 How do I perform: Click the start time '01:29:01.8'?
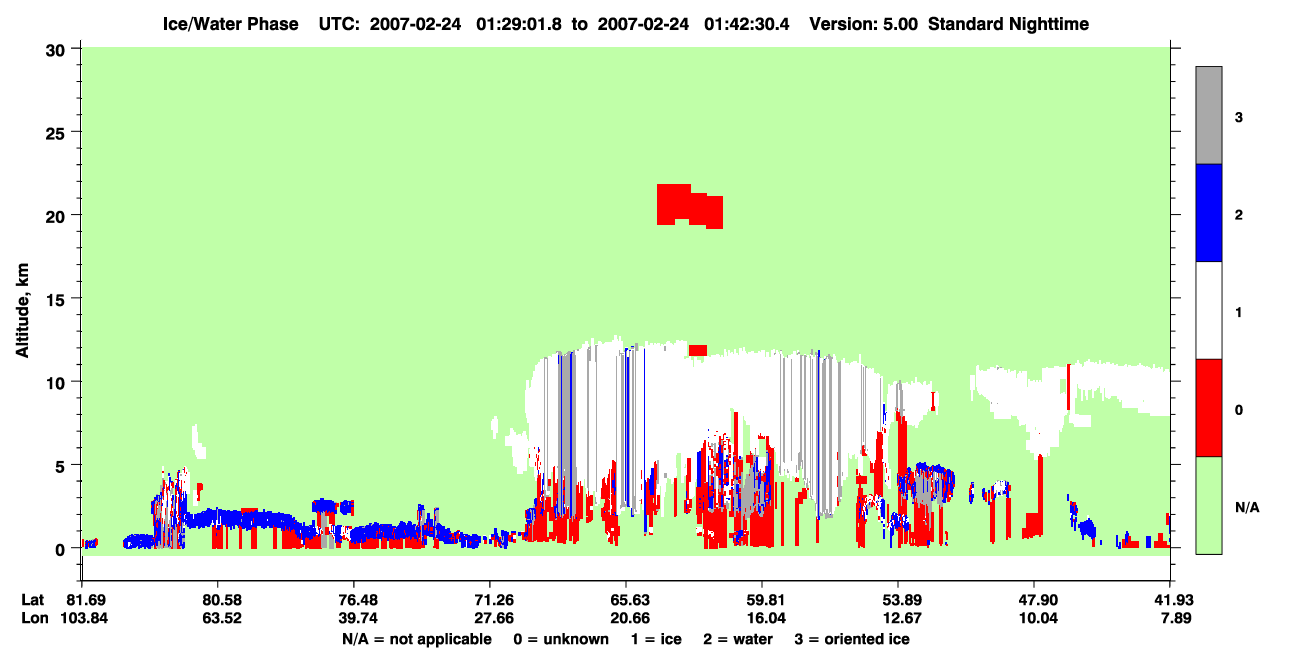[x=519, y=23]
